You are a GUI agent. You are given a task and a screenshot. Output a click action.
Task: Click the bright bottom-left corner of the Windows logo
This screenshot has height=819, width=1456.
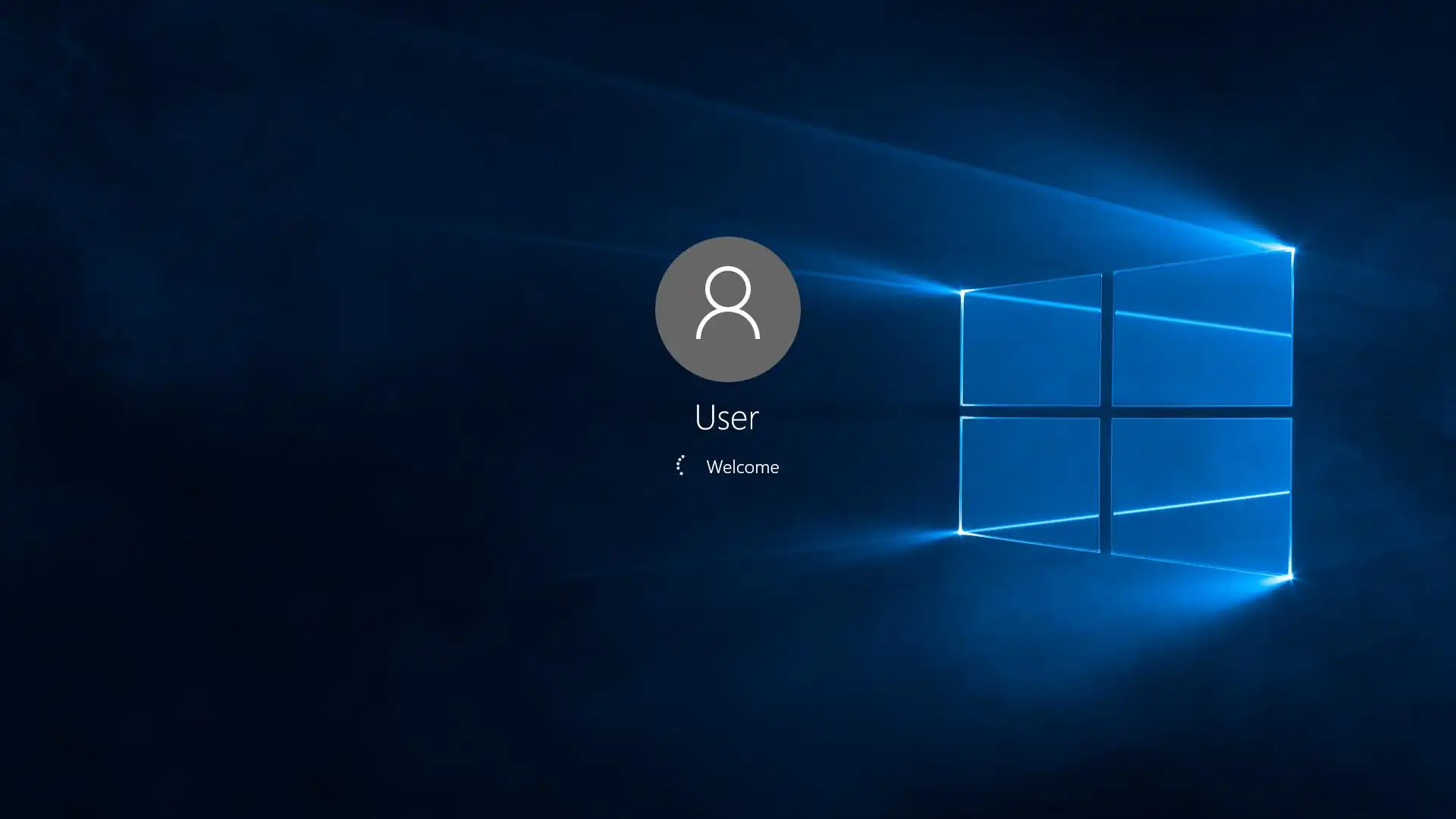pyautogui.click(x=962, y=532)
